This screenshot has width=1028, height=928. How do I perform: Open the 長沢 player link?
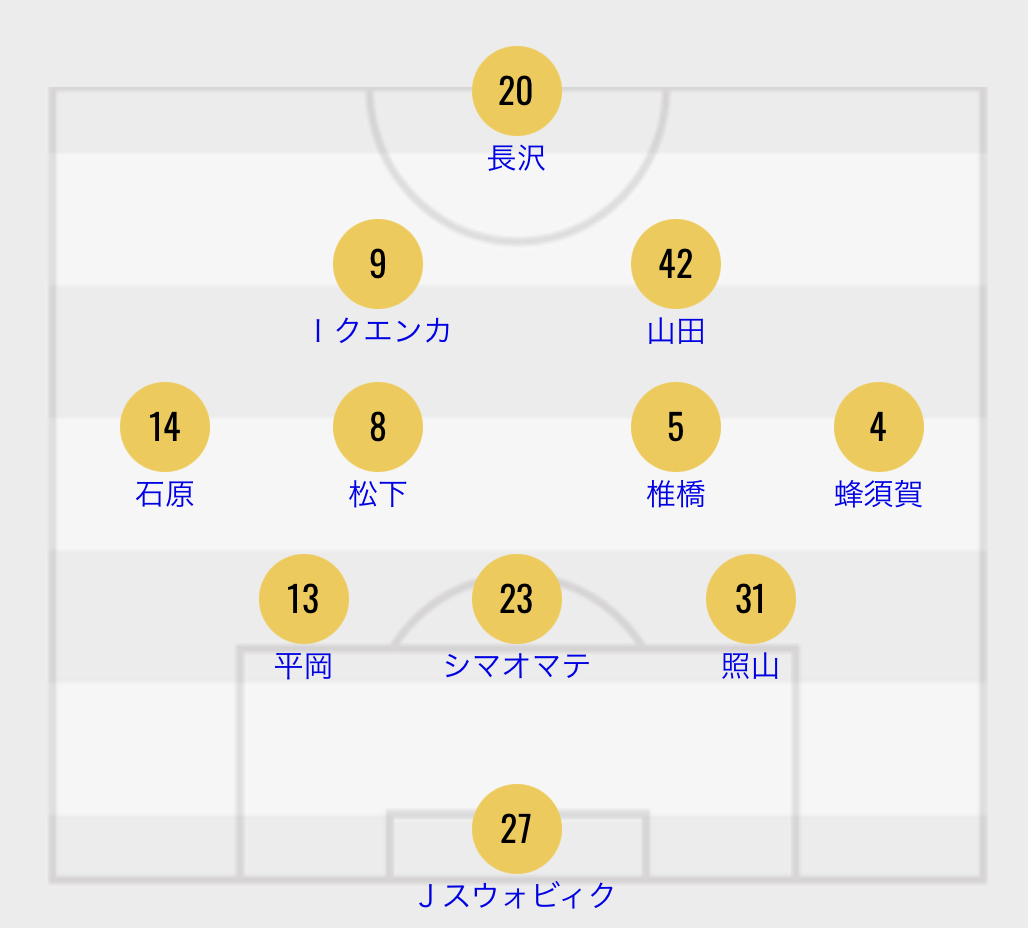tap(516, 159)
